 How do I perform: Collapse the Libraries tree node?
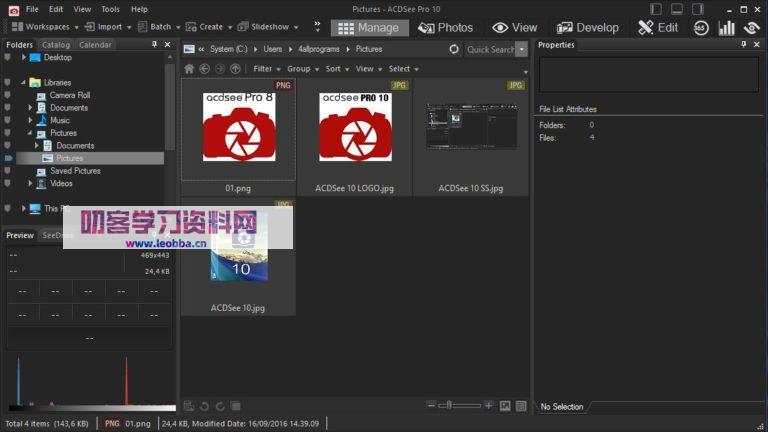coord(24,82)
